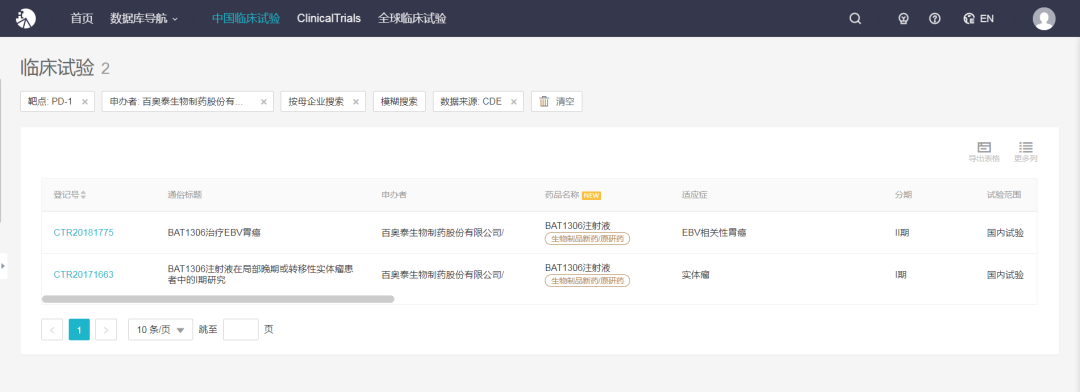The height and width of the screenshot is (392, 1080).
Task: Go to 首页 in top navigation
Action: pyautogui.click(x=81, y=19)
